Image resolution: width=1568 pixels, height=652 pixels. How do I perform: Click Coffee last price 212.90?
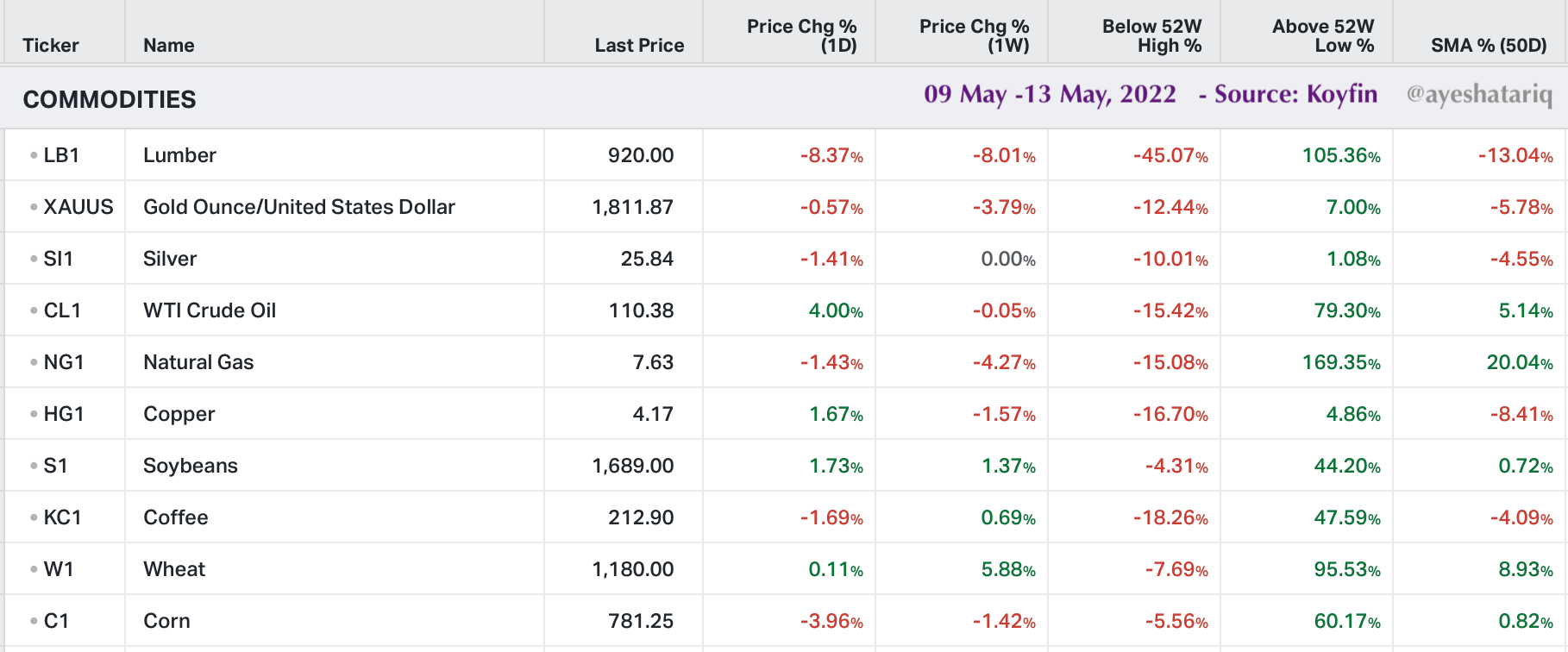642,517
